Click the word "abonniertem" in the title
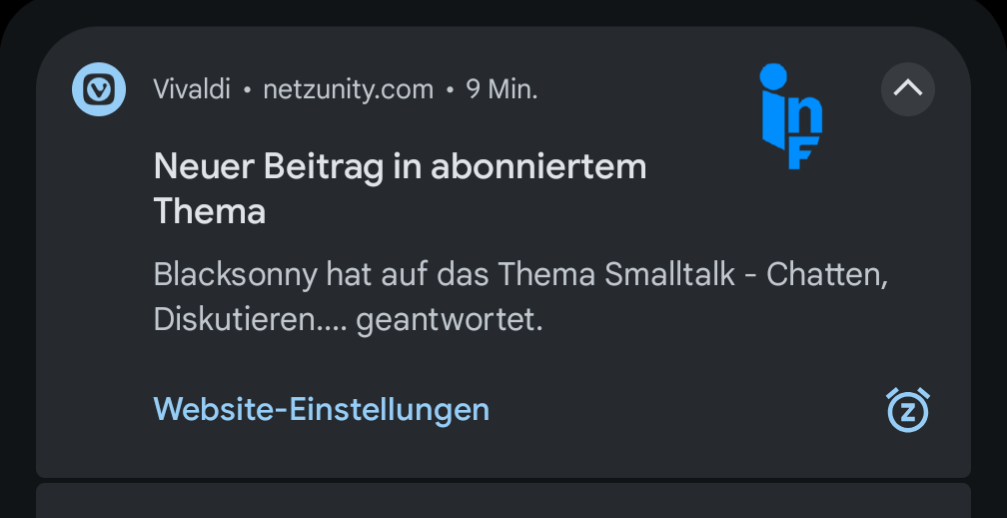 (x=538, y=167)
